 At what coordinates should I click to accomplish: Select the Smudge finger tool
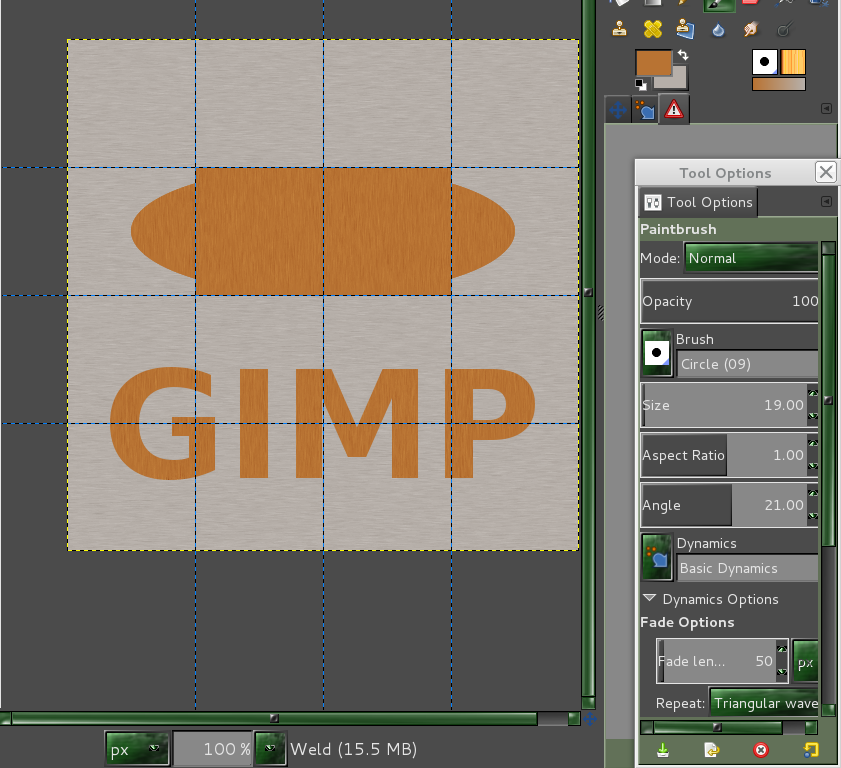[x=751, y=28]
